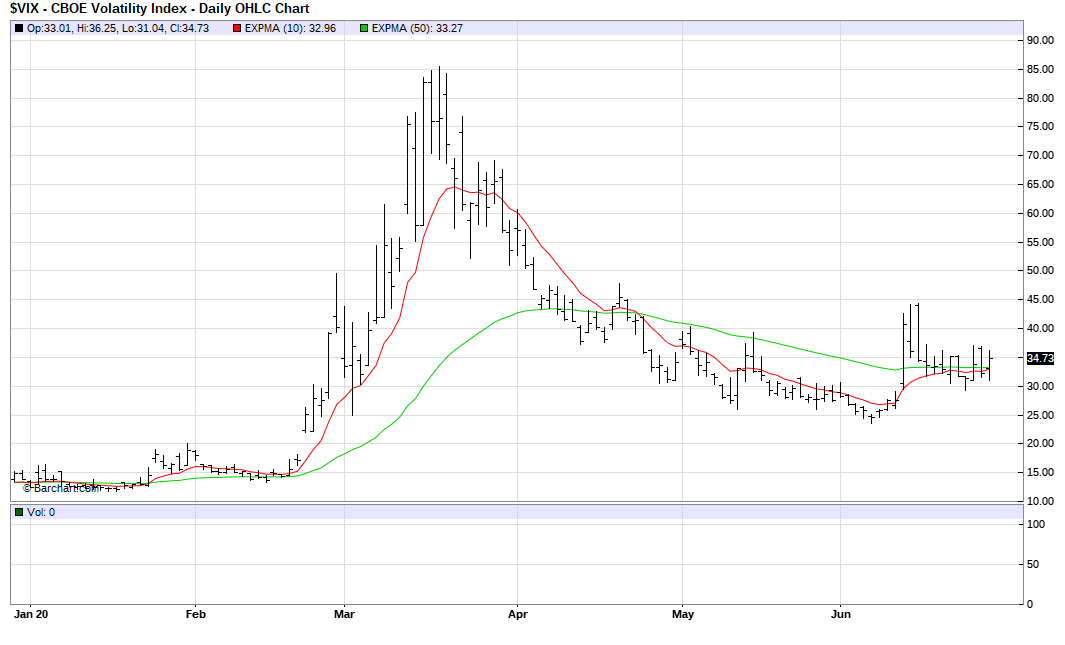Click the black OHLC legend square

19,28
